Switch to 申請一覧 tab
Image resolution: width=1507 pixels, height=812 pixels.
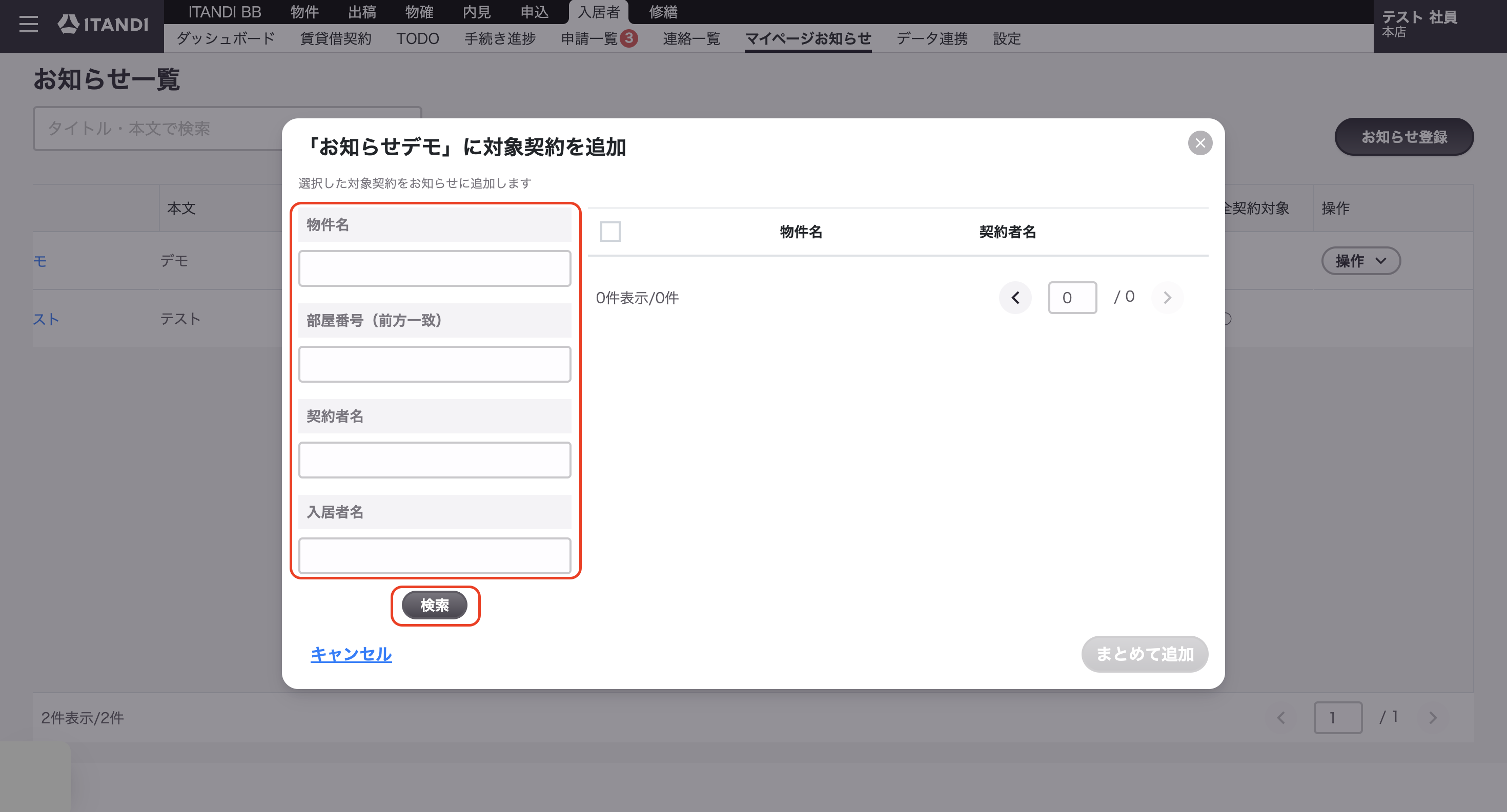tap(589, 38)
